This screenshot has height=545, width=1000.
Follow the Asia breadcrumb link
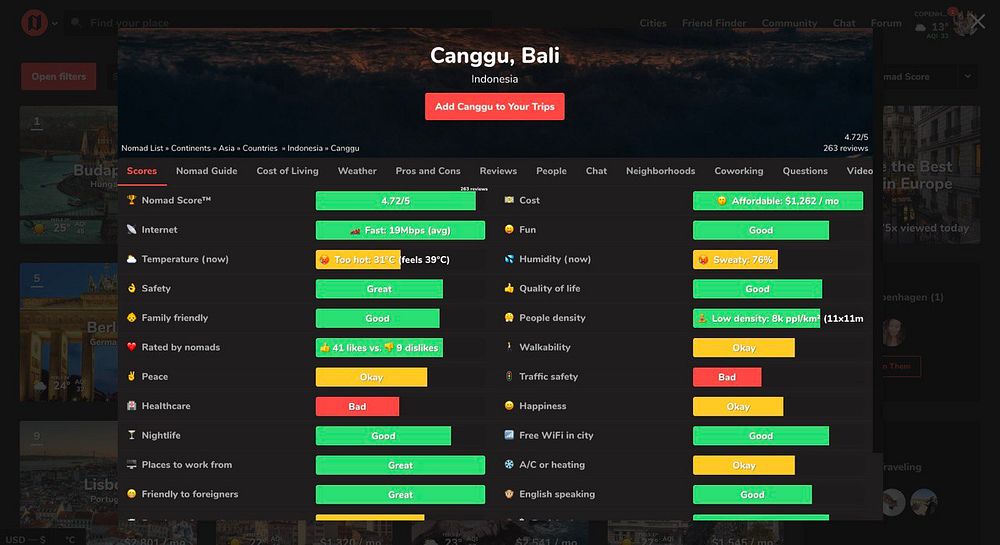(226, 148)
